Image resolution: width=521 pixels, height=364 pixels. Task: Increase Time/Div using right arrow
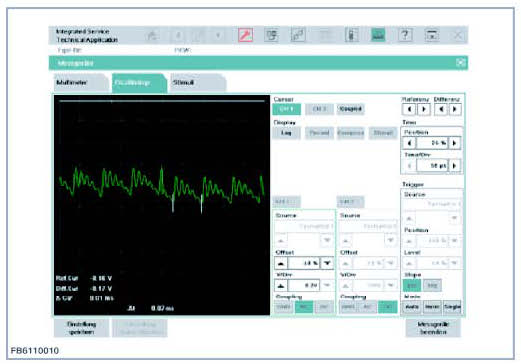tap(455, 166)
